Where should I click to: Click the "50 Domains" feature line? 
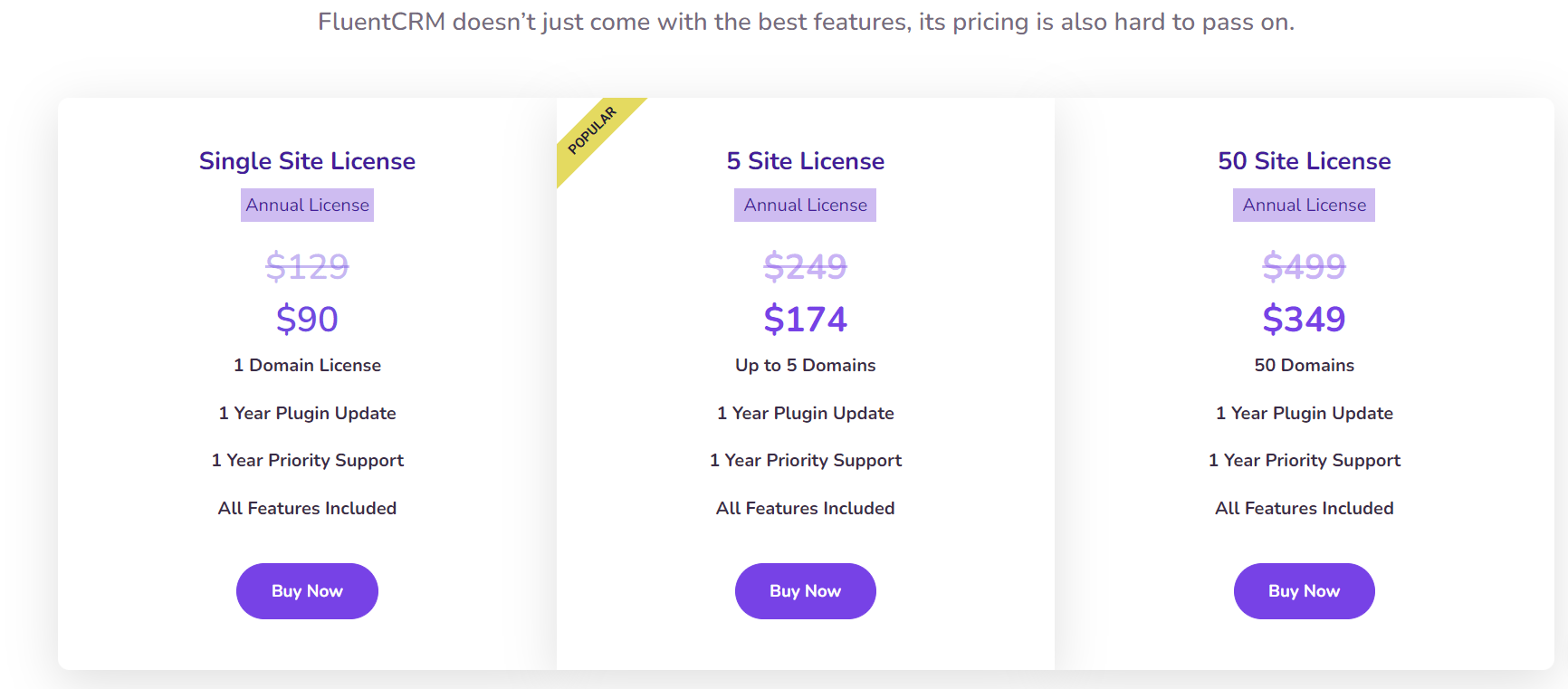click(x=1304, y=366)
